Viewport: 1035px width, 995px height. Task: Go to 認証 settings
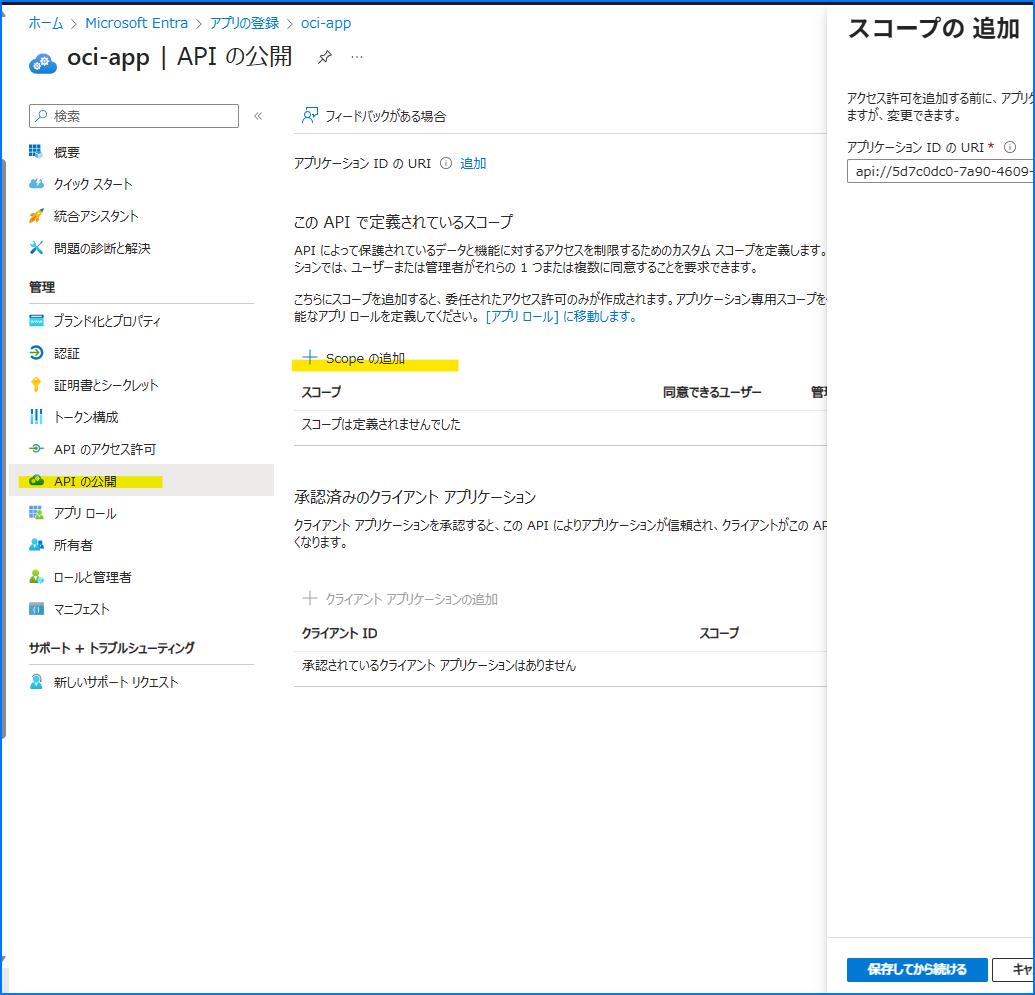tap(67, 353)
